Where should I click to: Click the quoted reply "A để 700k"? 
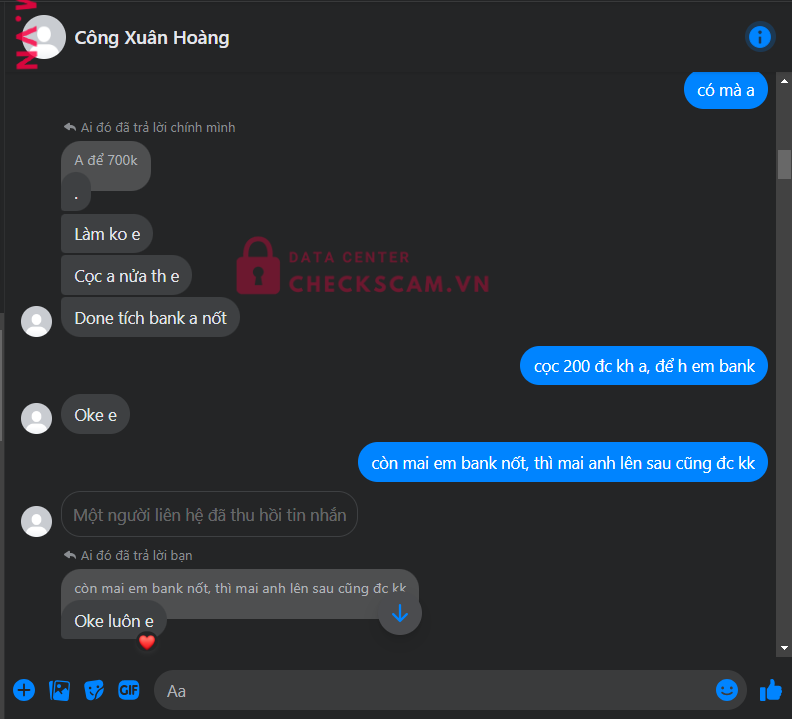[x=106, y=161]
